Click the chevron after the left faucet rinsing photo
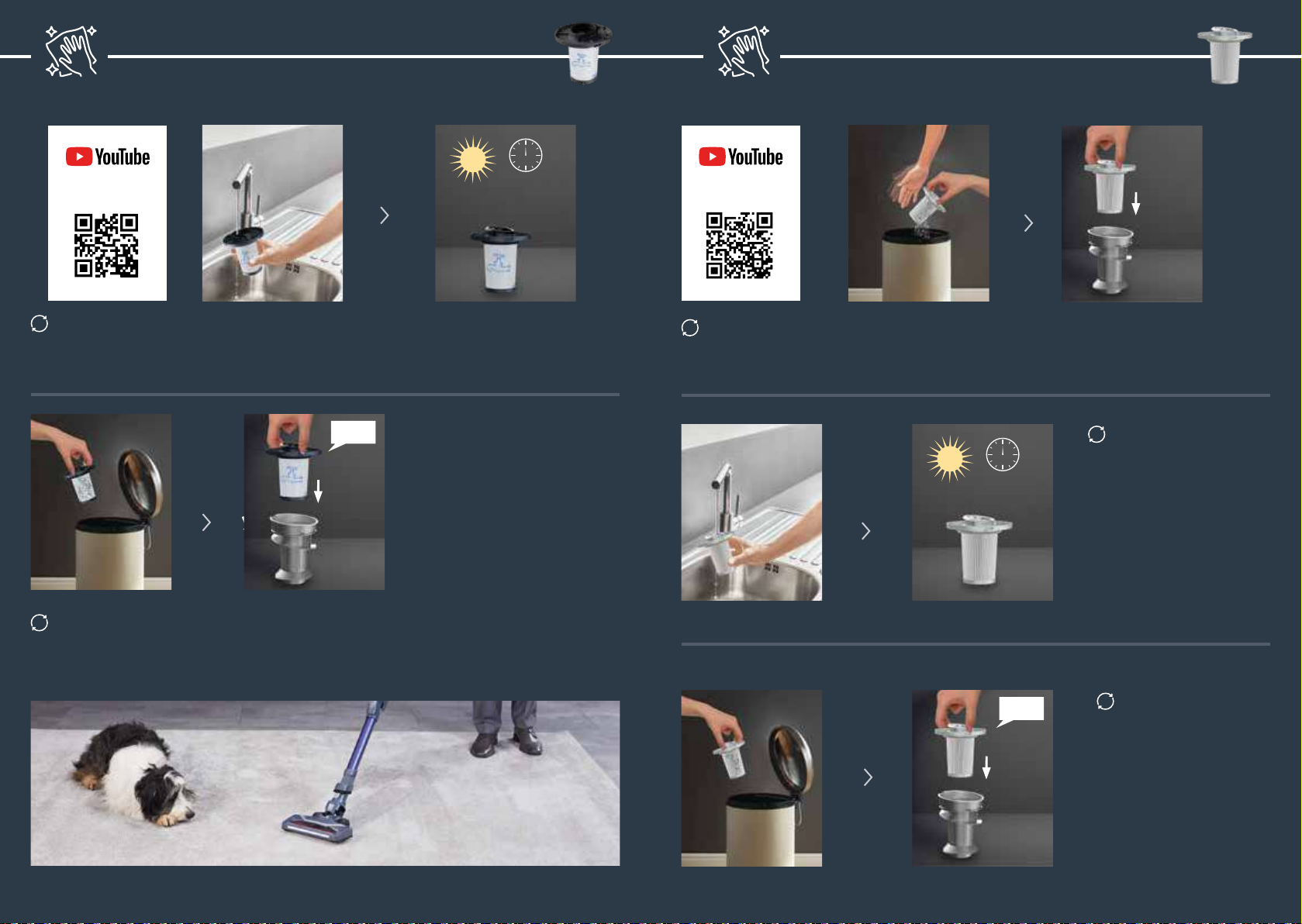Screen dimensions: 1302x924 (x=385, y=215)
